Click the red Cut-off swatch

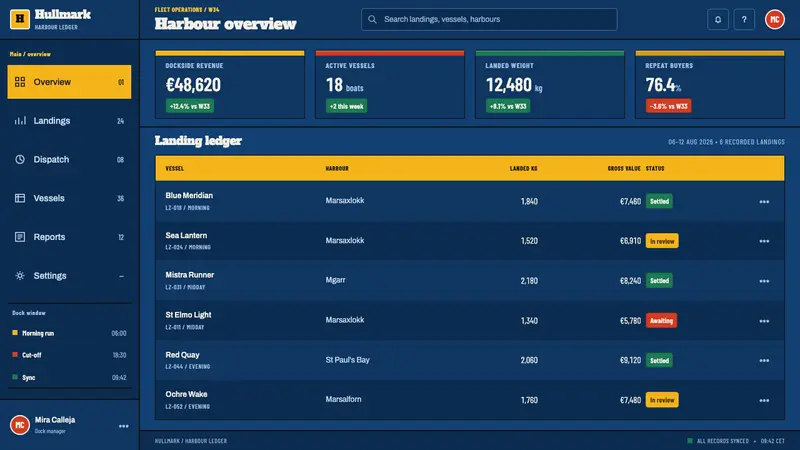click(15, 355)
